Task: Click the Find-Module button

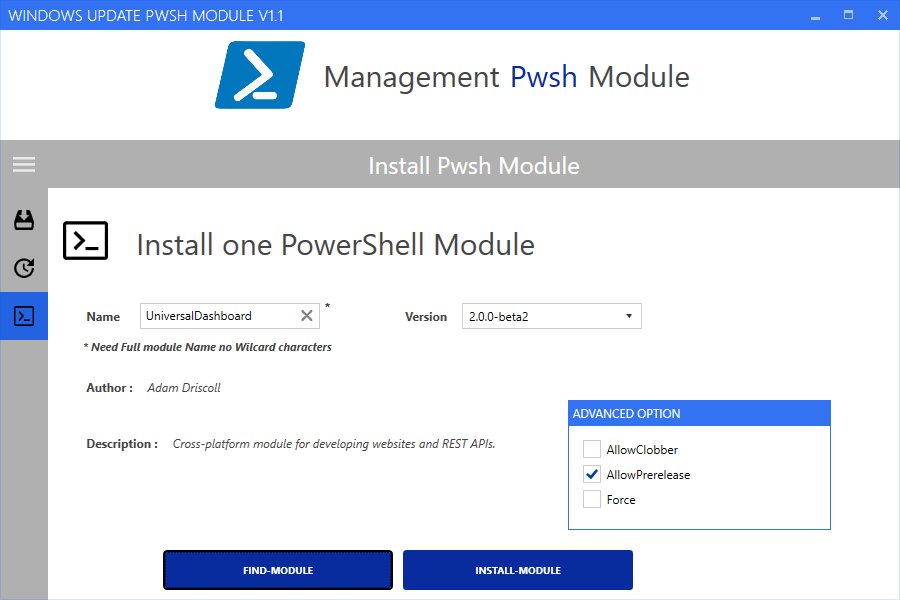Action: point(278,570)
